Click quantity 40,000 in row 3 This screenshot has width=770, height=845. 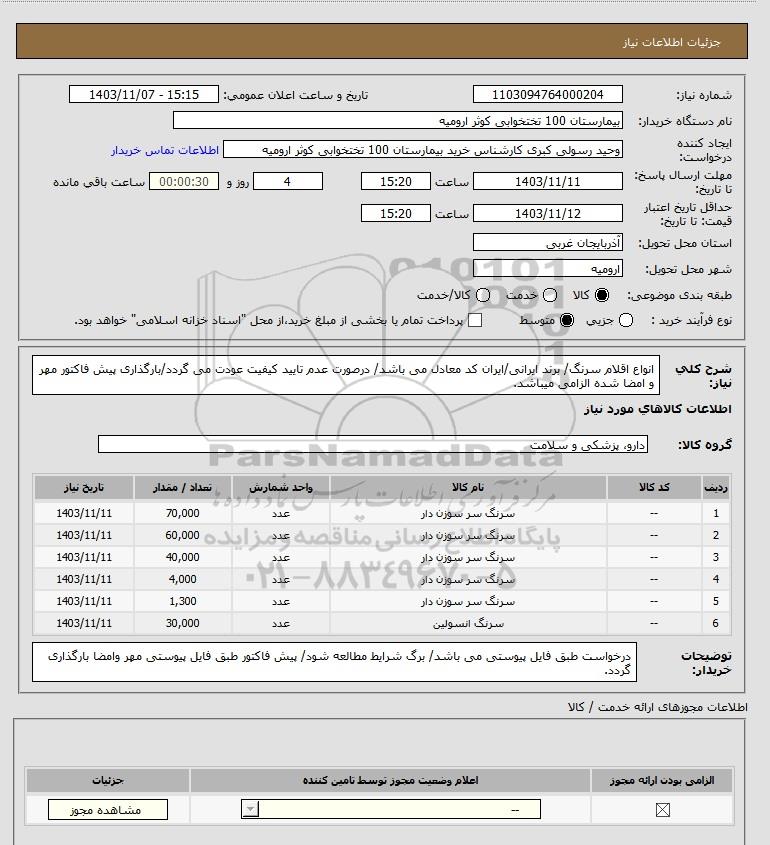(x=183, y=557)
